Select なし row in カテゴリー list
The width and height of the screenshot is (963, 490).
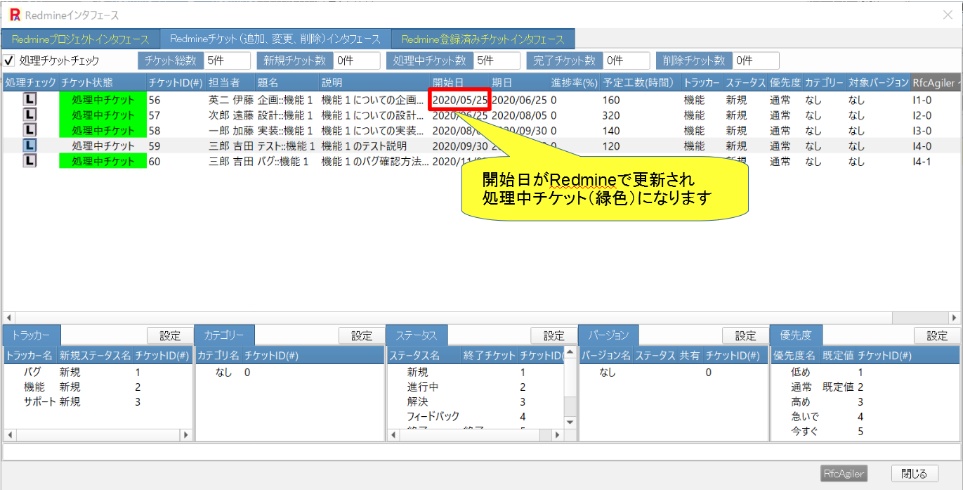[289, 372]
